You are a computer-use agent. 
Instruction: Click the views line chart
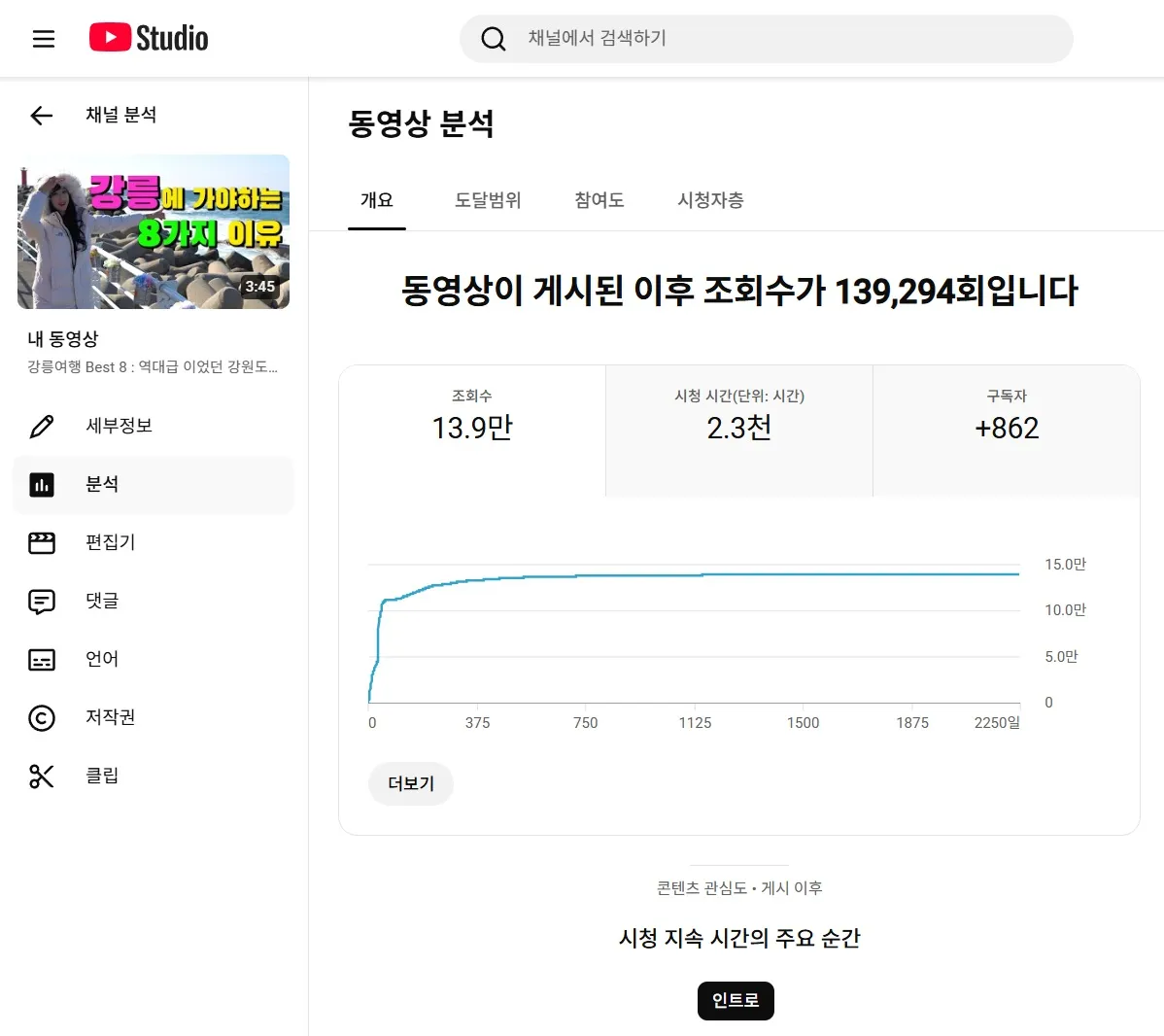click(694, 634)
